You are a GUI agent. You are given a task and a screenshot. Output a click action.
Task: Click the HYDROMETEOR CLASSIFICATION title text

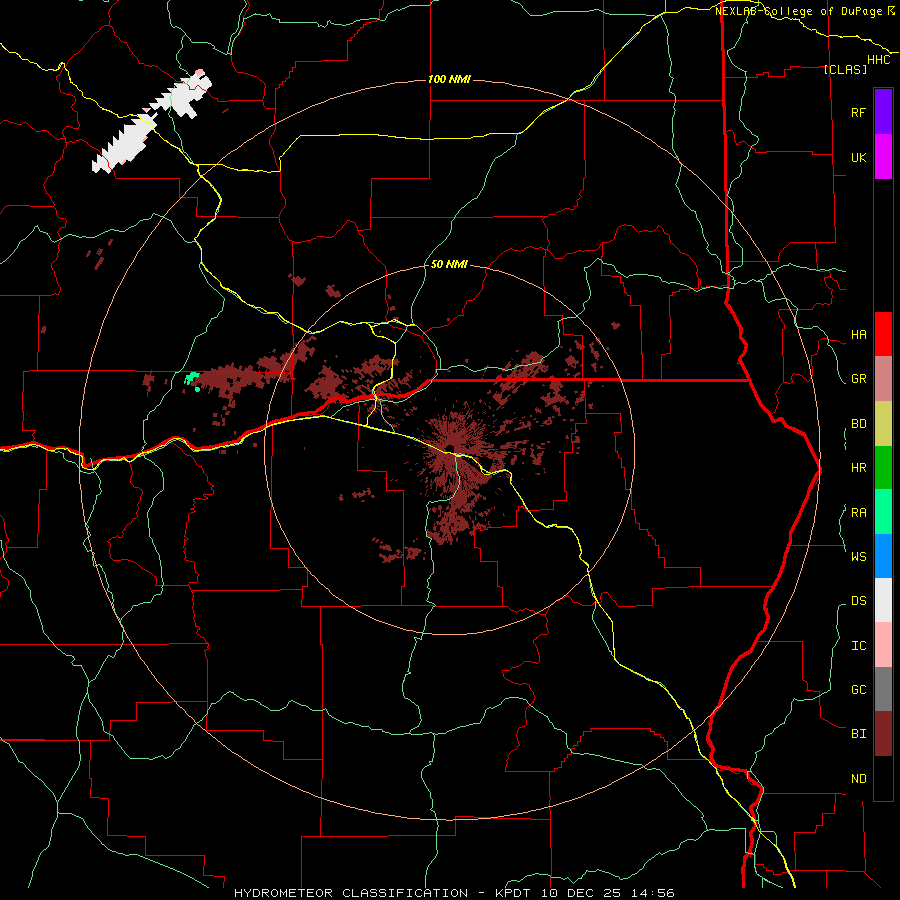click(351, 893)
